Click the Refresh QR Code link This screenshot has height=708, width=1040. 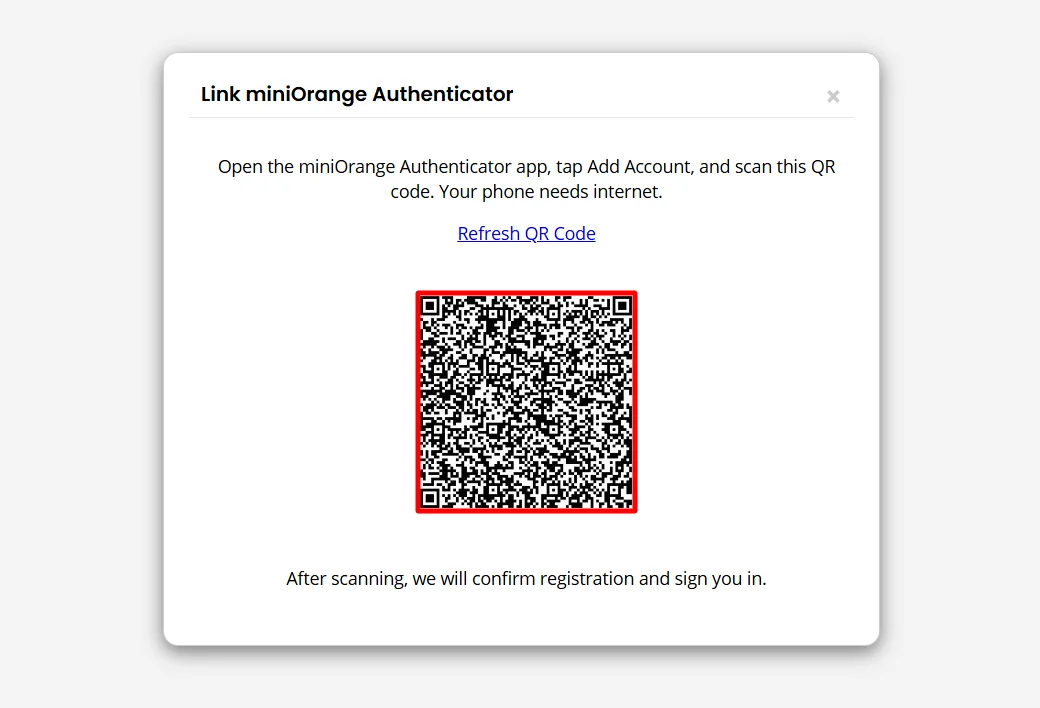(x=526, y=234)
